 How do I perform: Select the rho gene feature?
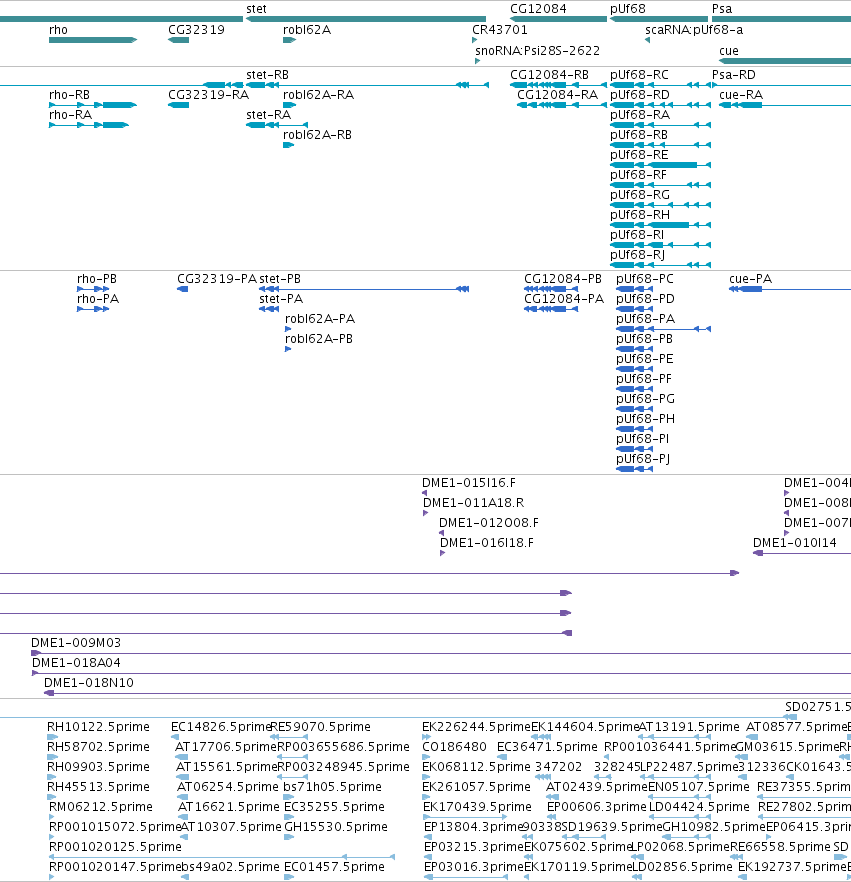coord(93,40)
